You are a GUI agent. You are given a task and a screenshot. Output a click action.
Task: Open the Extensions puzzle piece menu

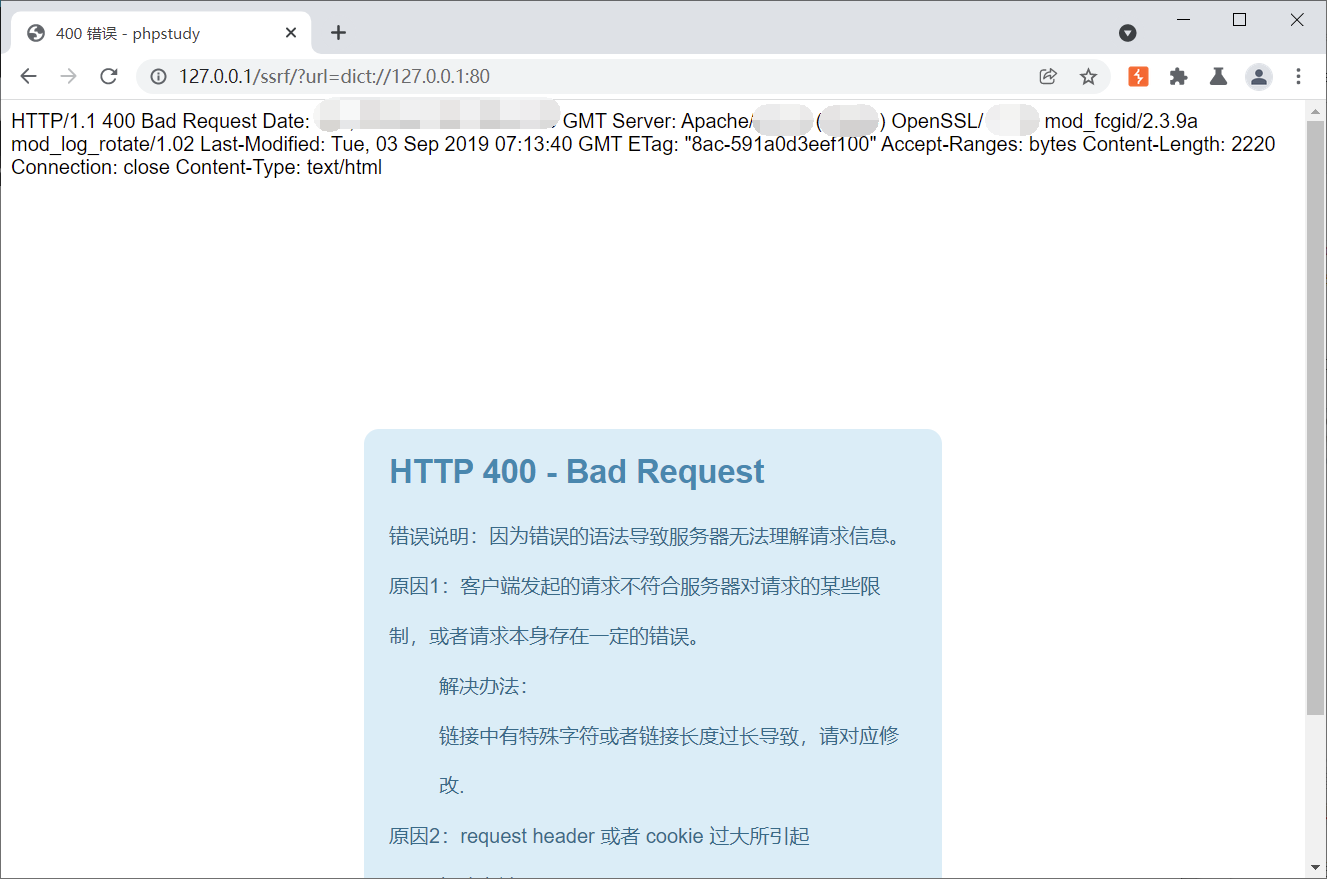click(1178, 76)
